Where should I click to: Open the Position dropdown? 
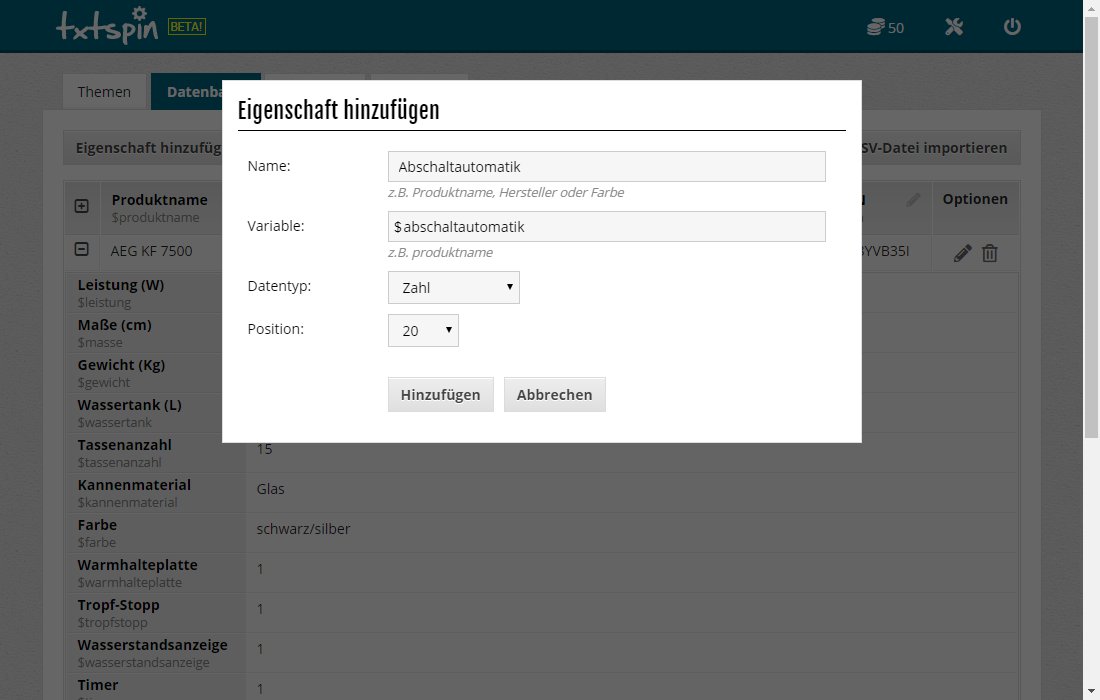click(x=423, y=331)
